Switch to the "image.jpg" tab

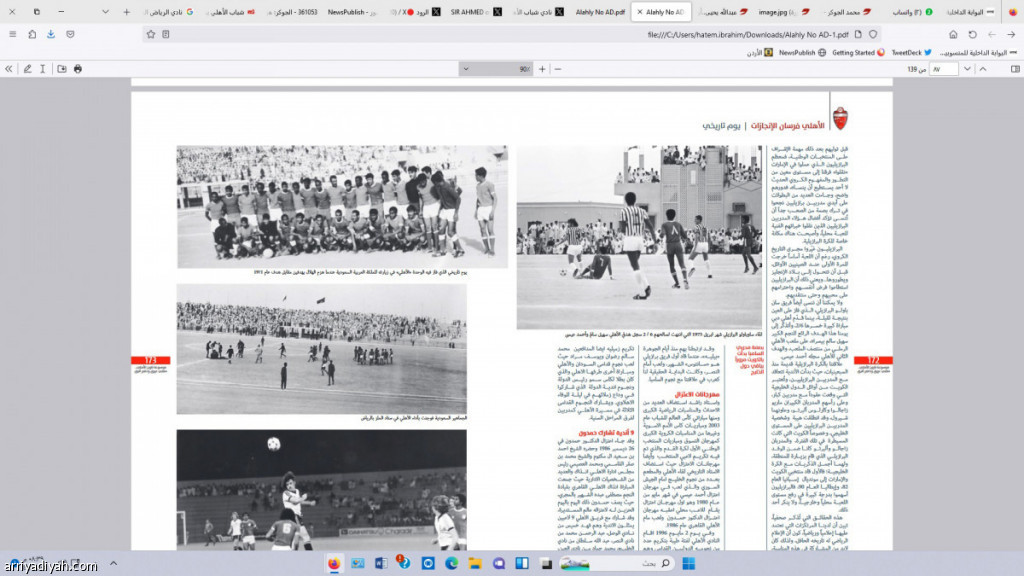[778, 12]
